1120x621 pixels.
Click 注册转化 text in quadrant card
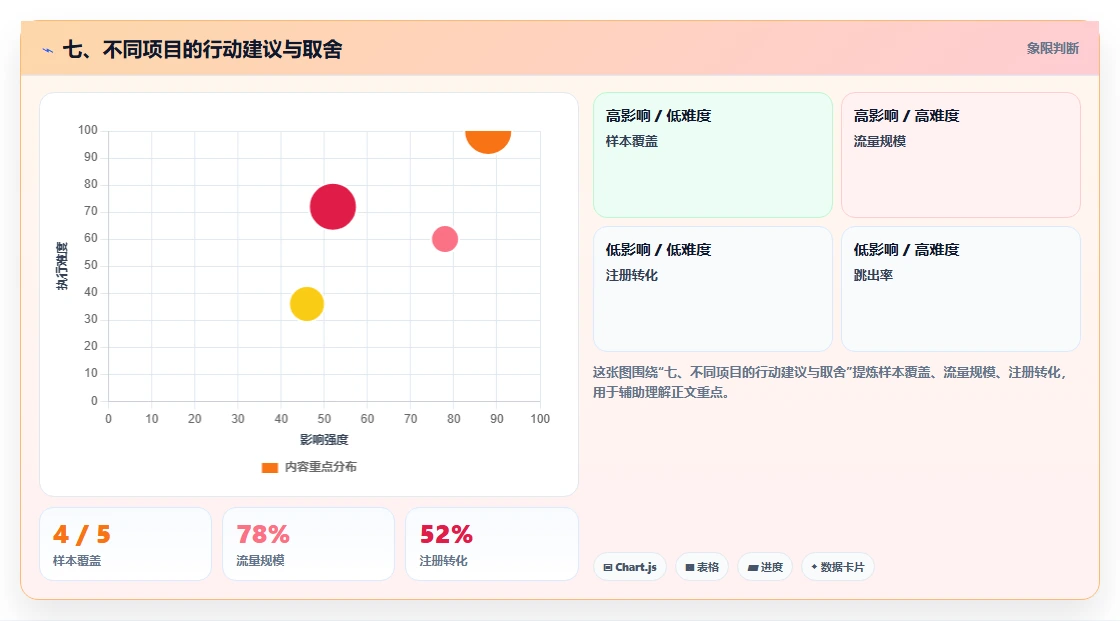point(631,275)
